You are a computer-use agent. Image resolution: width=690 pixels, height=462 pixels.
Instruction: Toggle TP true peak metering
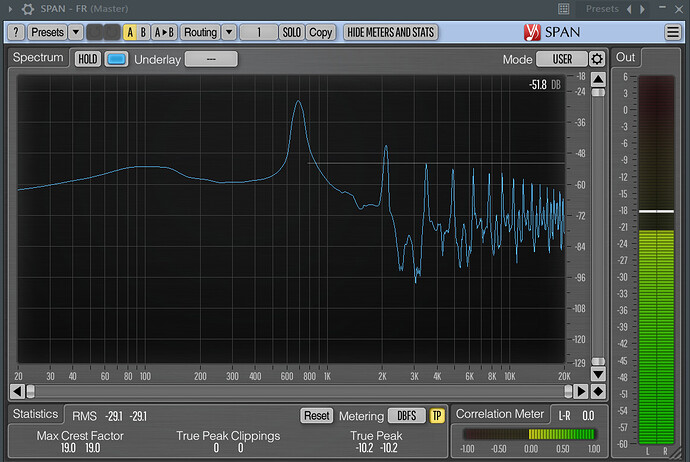click(437, 415)
